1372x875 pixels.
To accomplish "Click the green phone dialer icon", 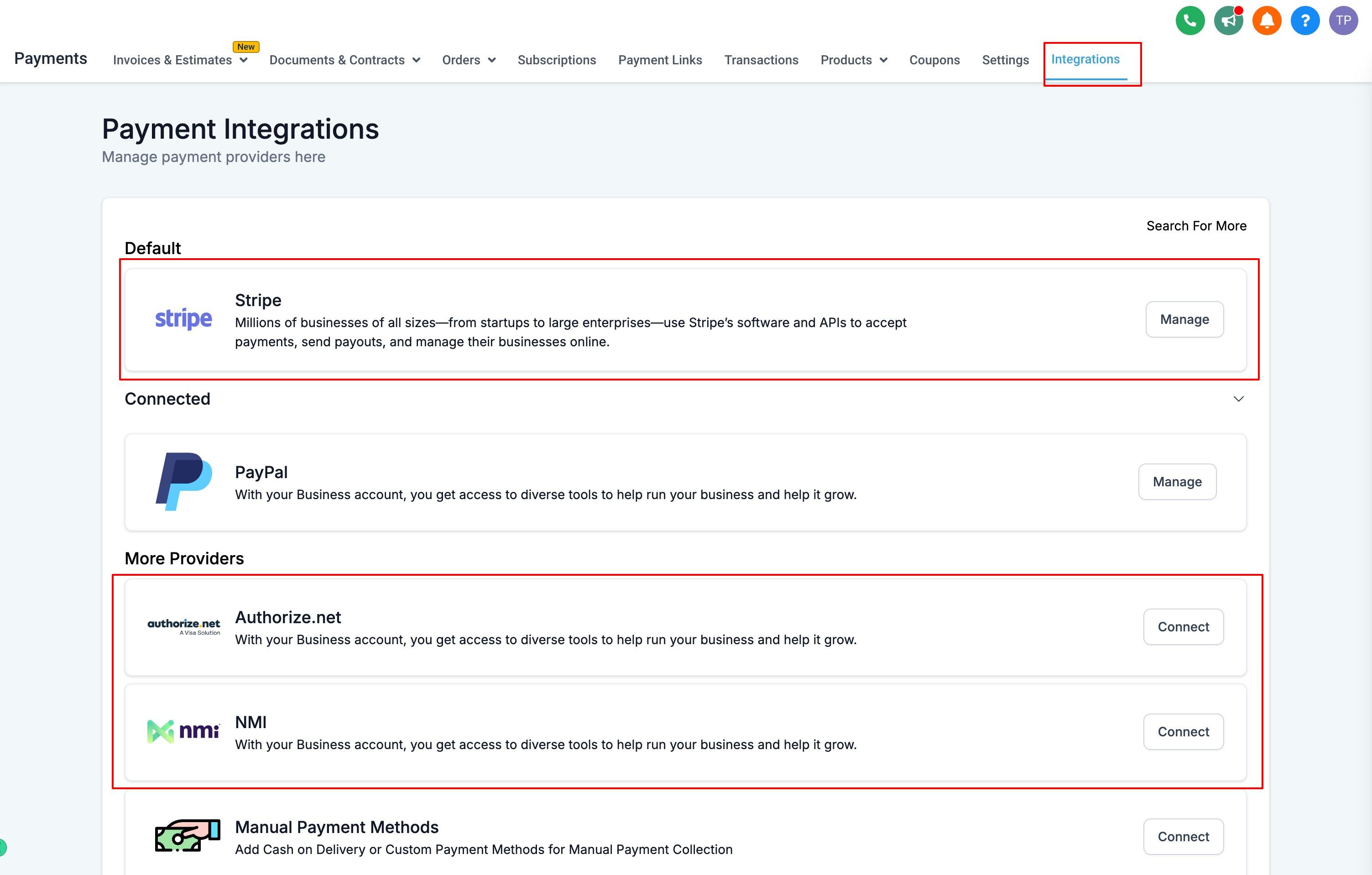I will [x=1189, y=21].
